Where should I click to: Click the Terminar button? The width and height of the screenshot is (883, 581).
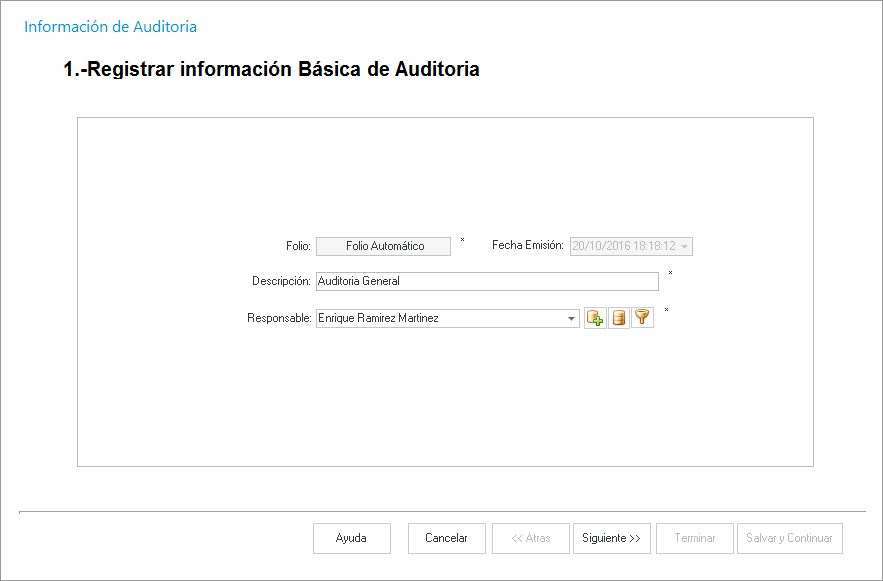coord(694,538)
